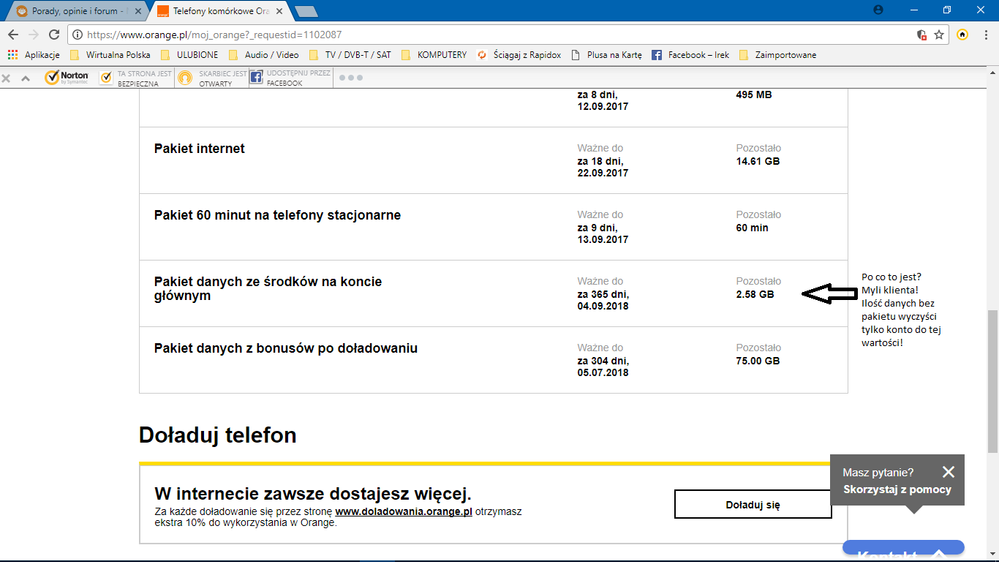Screen dimensions: 999x562
Task: Open the Chrome user profile icon
Action: pos(879,10)
